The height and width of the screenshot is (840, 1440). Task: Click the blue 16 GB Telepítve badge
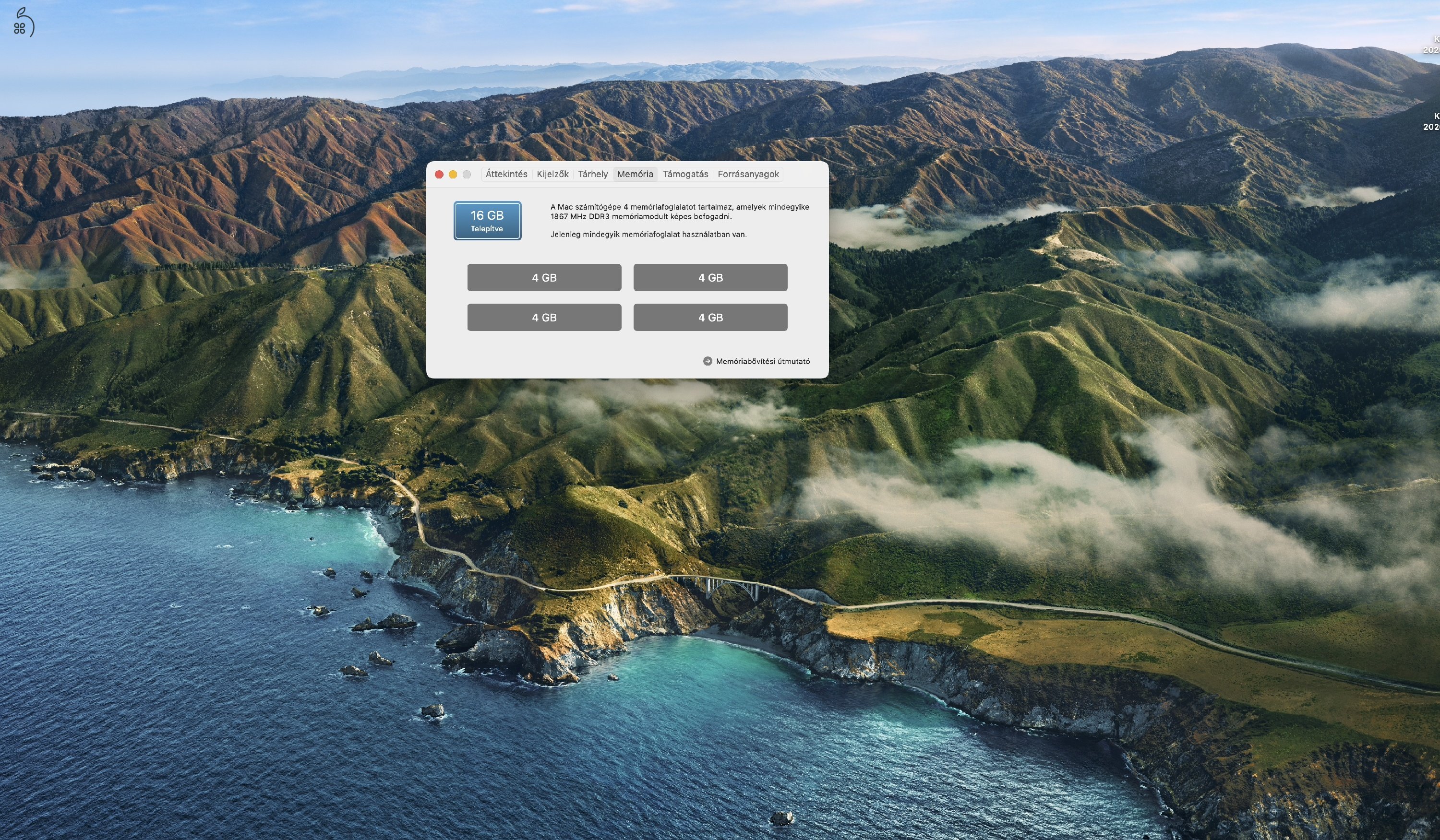tap(487, 220)
